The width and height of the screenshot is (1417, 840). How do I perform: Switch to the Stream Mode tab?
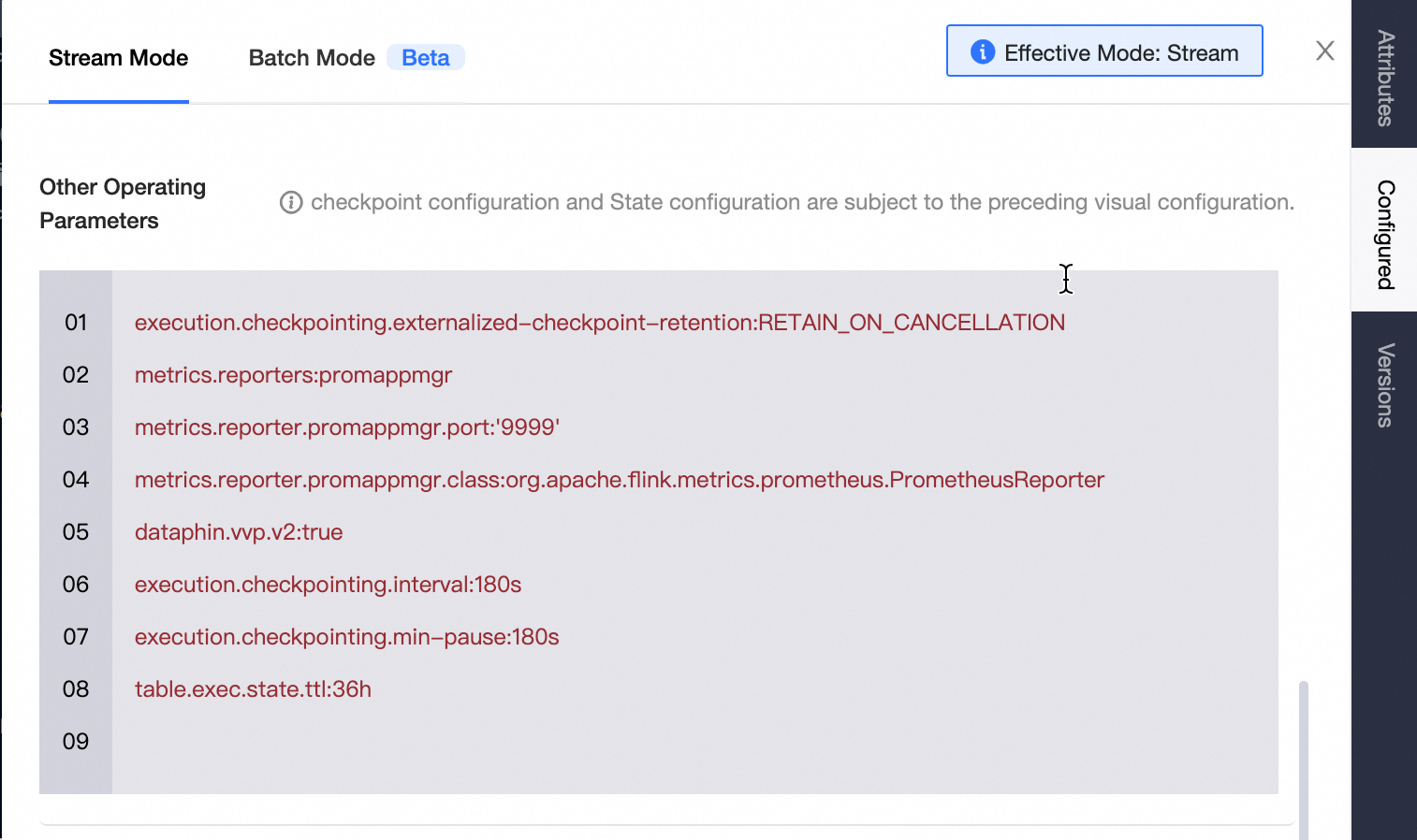pos(118,58)
